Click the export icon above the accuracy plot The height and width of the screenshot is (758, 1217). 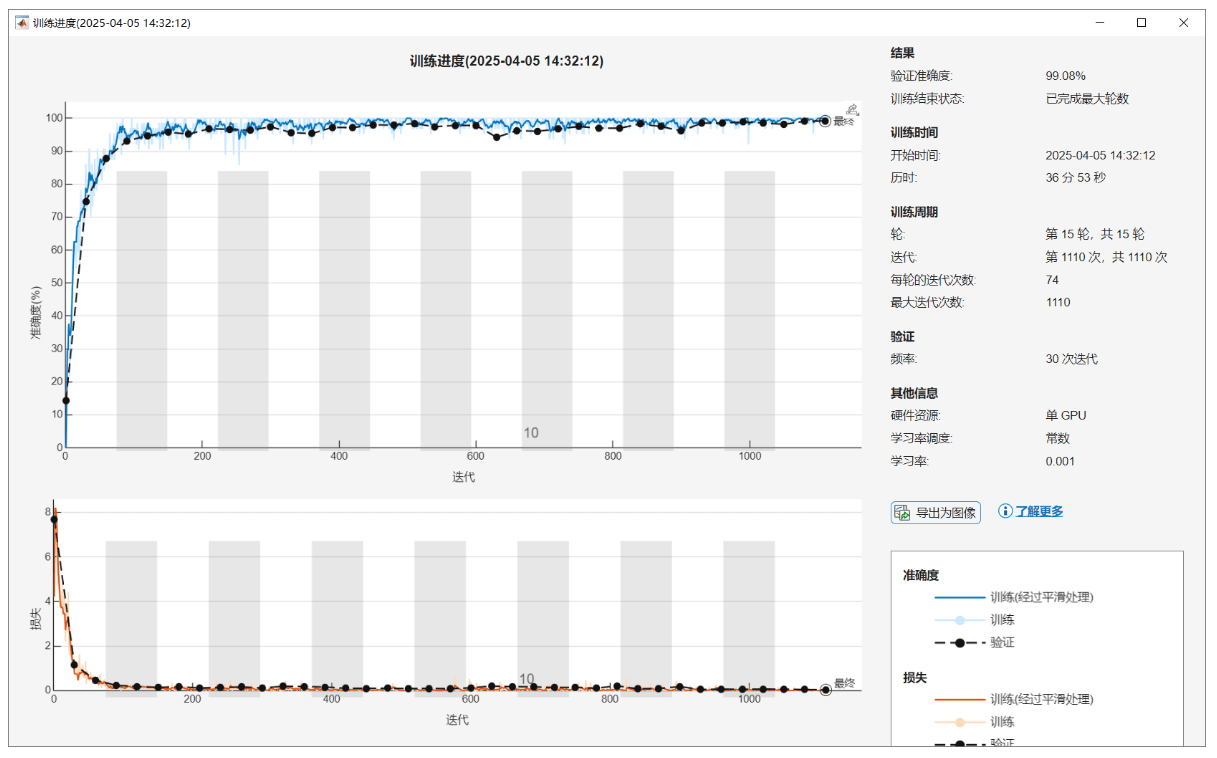(x=852, y=110)
